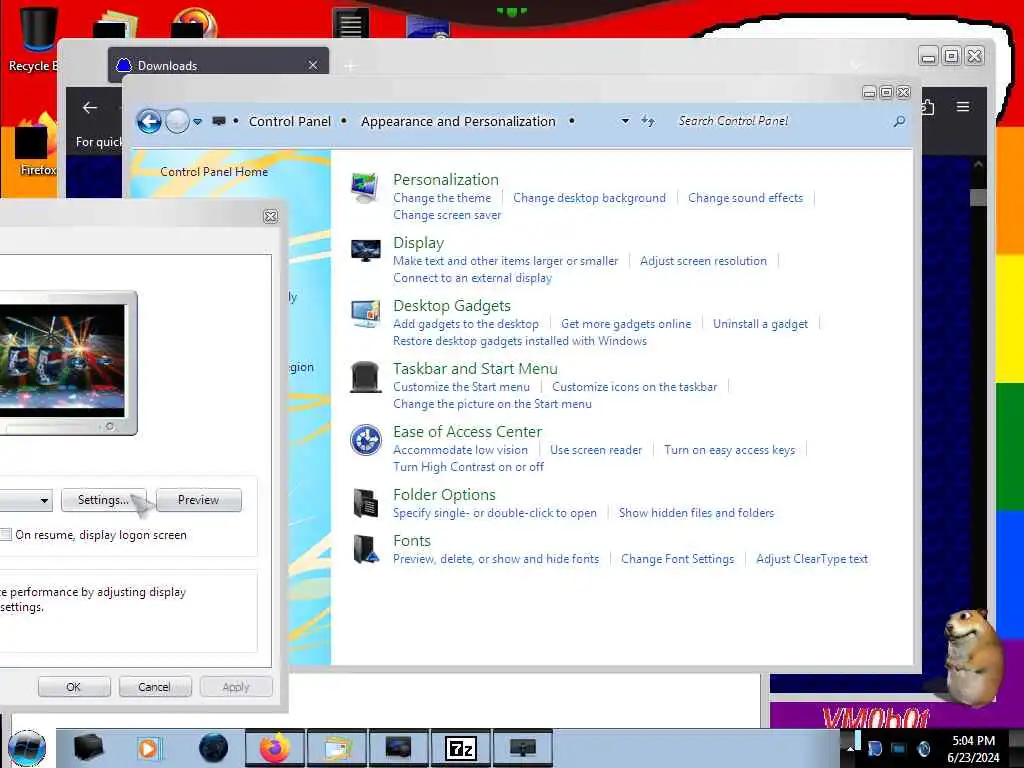Screen dimensions: 1024x768
Task: Expand the address bar history dropdown
Action: tap(625, 121)
